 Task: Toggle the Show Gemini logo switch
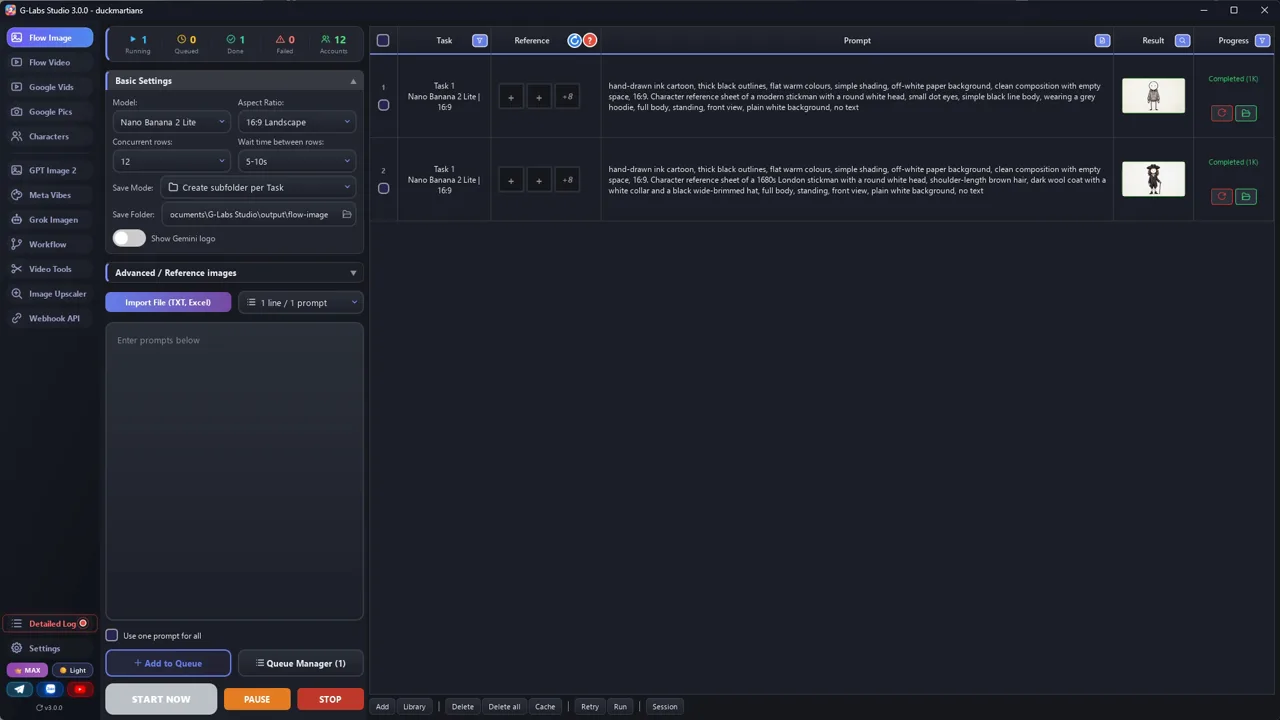click(x=129, y=239)
